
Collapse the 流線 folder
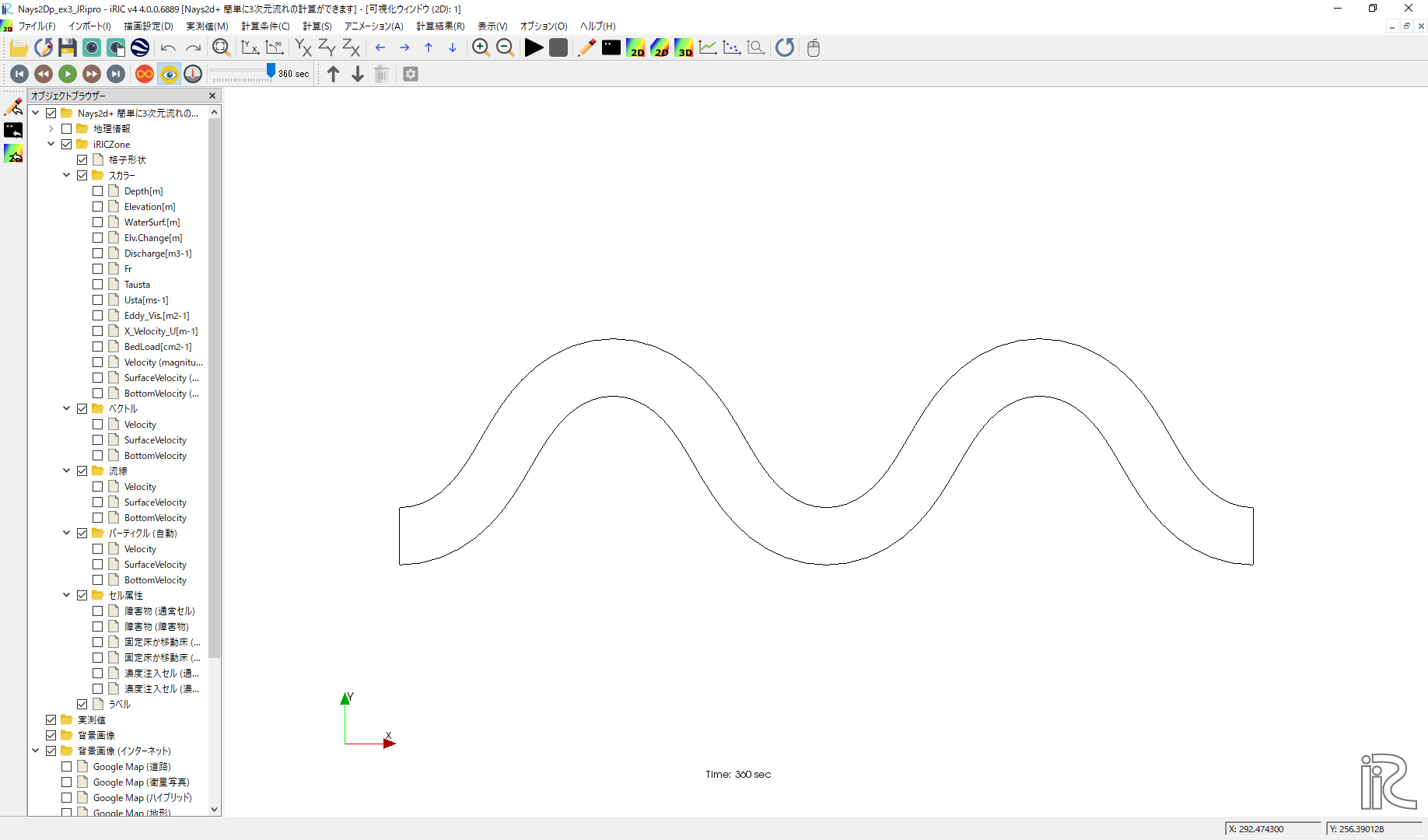click(66, 471)
